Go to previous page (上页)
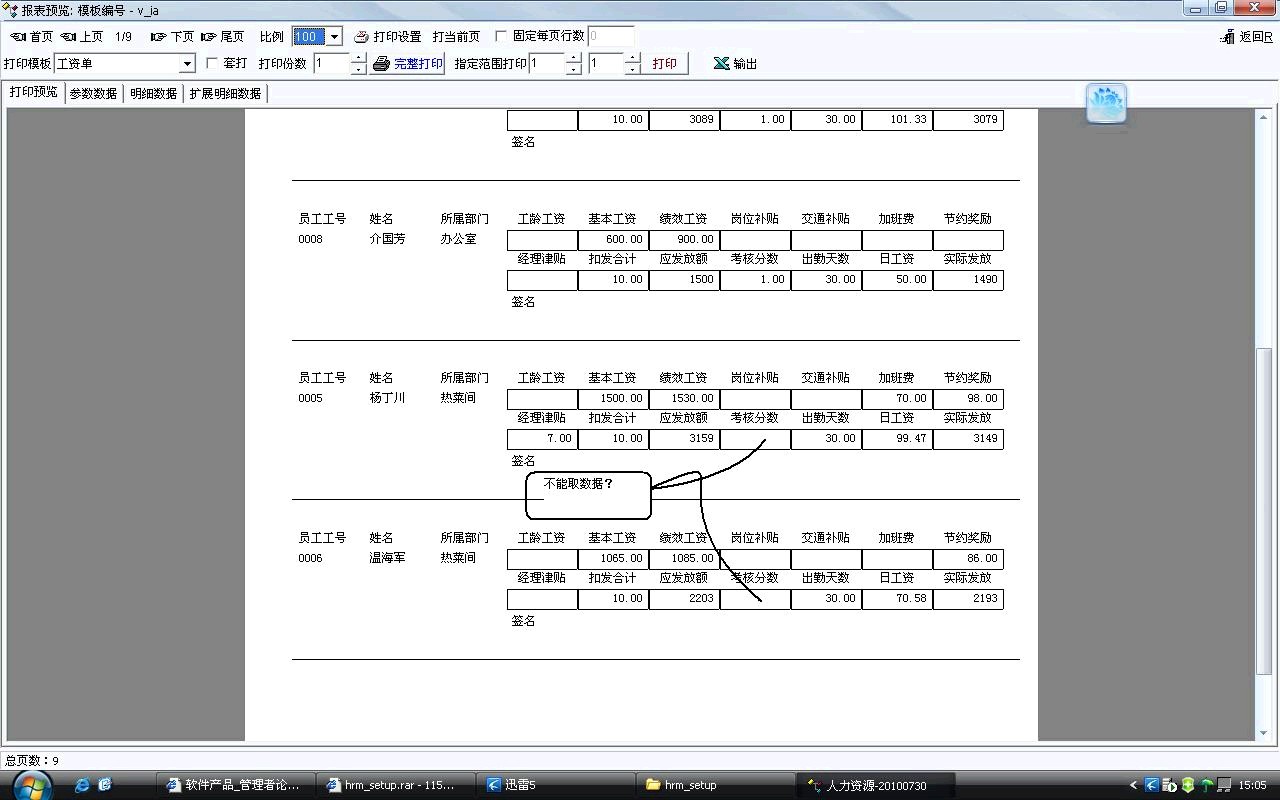The width and height of the screenshot is (1280, 800). click(82, 37)
